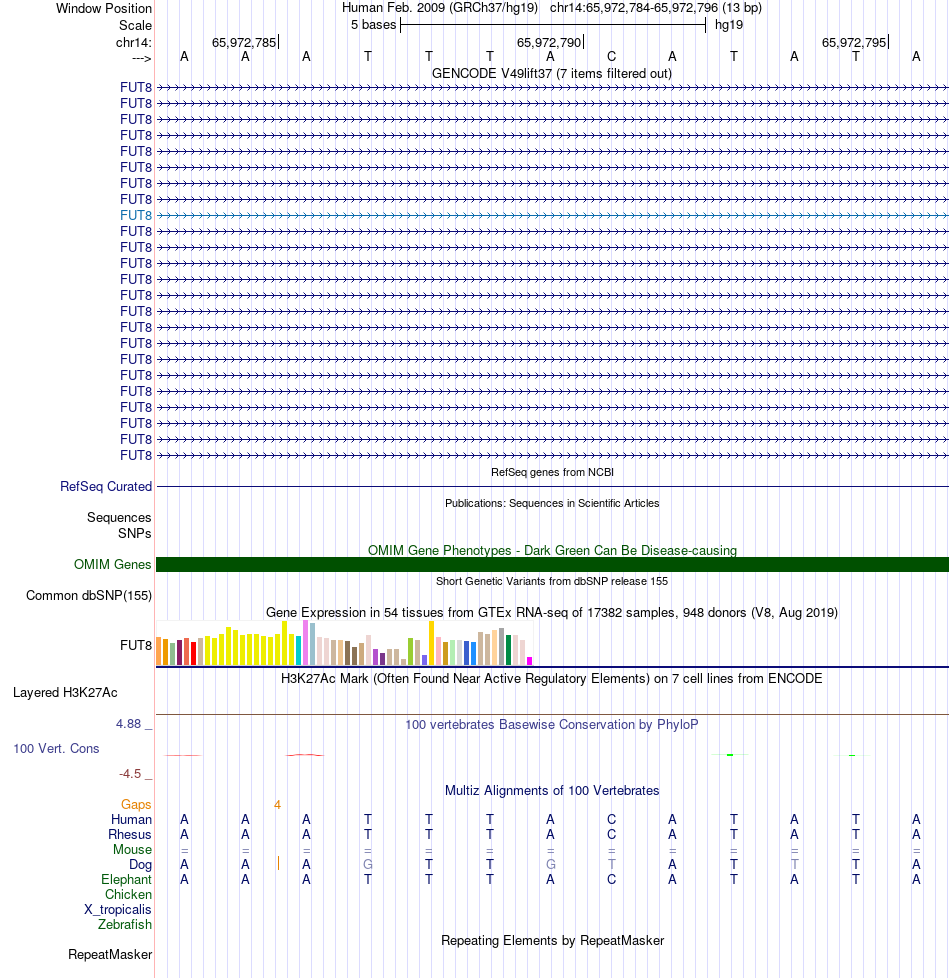Click the 'Gaps' row label
The width and height of the screenshot is (950, 978).
pyautogui.click(x=137, y=805)
